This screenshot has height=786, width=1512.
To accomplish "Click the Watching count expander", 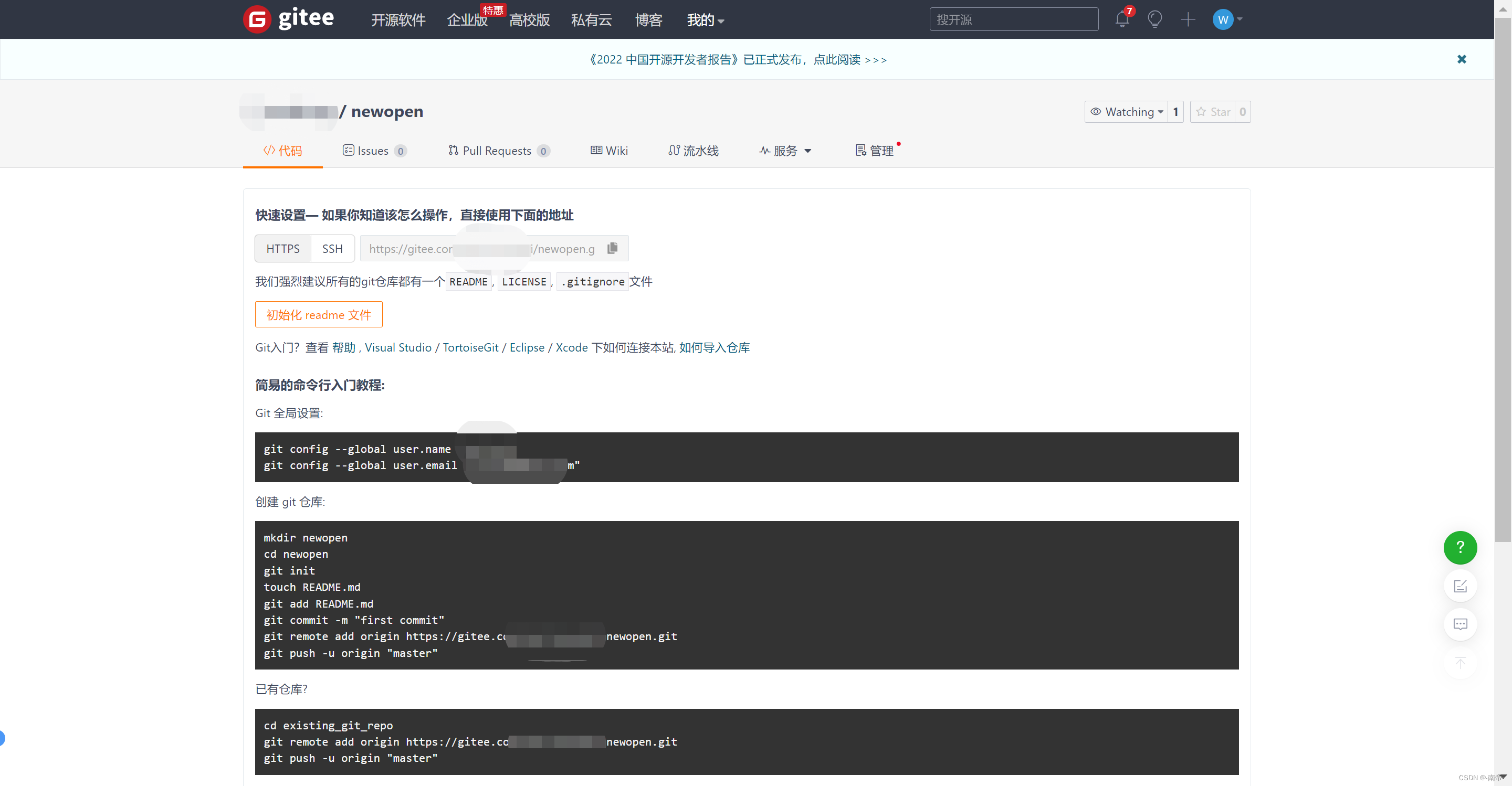I will 1175,112.
